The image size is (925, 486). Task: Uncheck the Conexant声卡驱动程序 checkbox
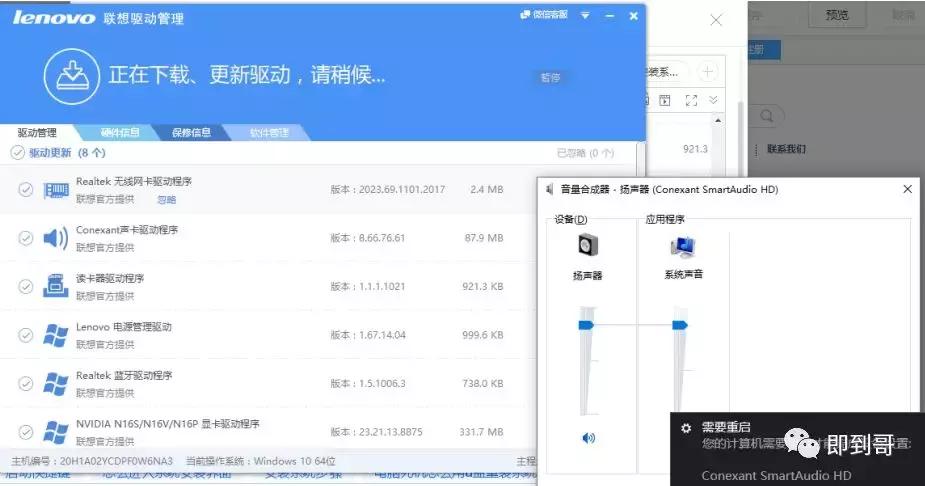click(x=25, y=238)
